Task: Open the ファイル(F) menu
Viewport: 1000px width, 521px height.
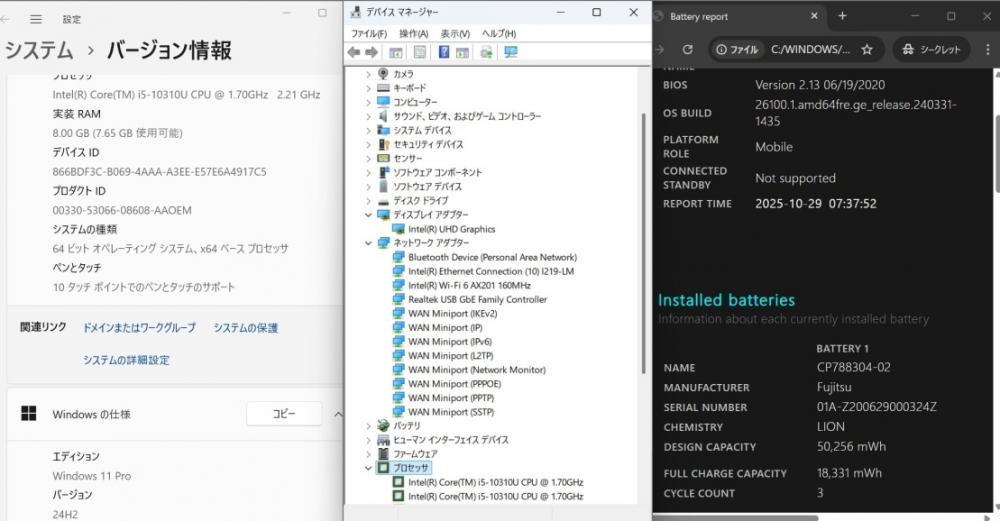Action: click(369, 33)
